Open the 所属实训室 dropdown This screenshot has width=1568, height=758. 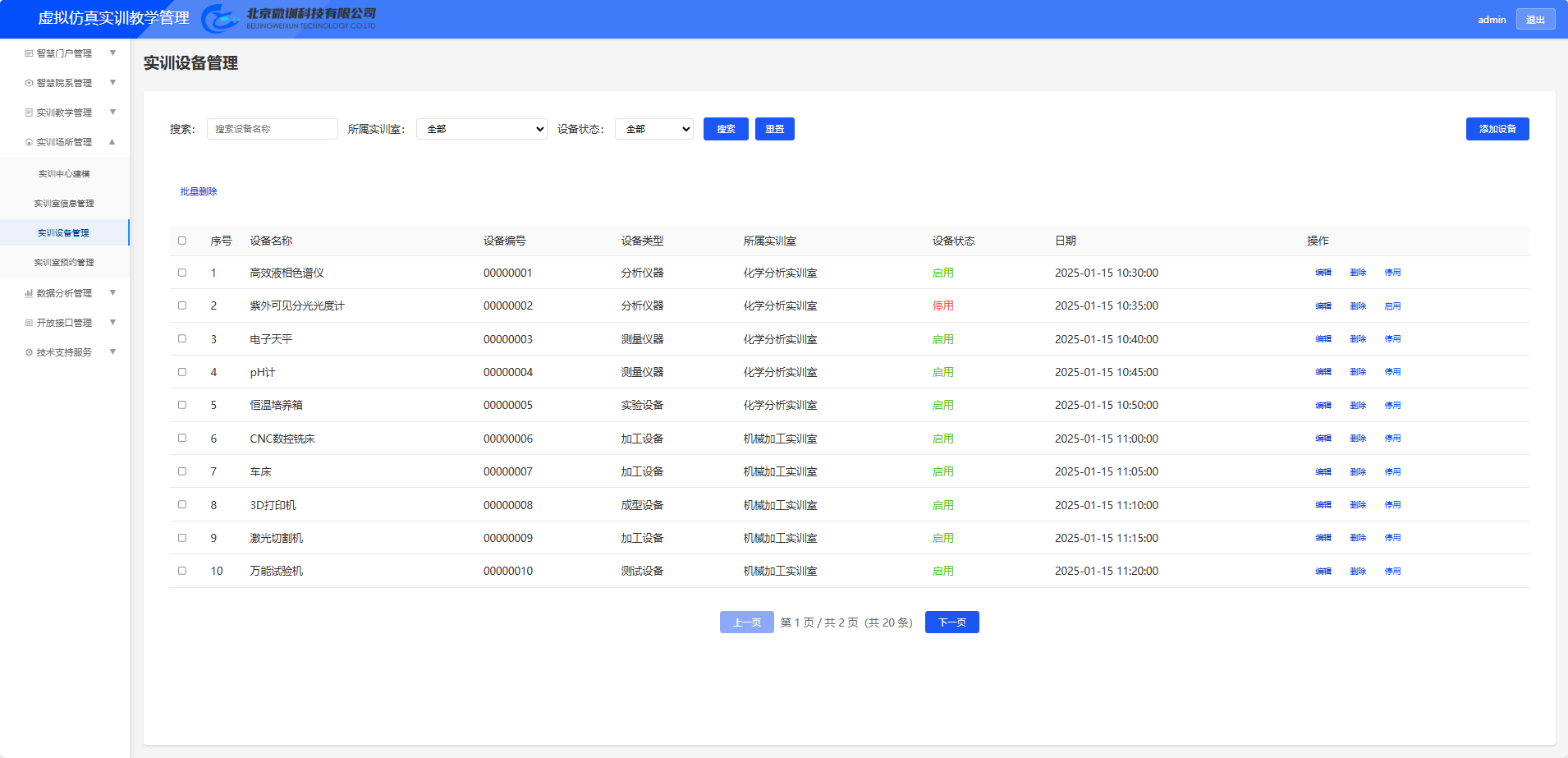click(481, 129)
